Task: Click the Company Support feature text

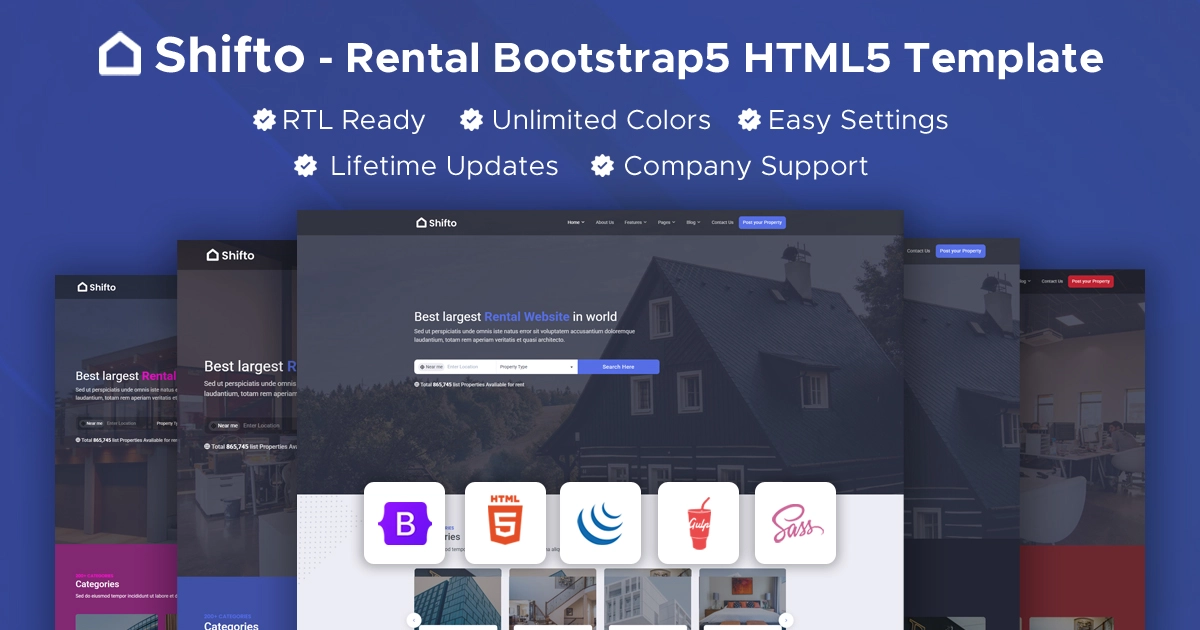Action: pos(746,166)
